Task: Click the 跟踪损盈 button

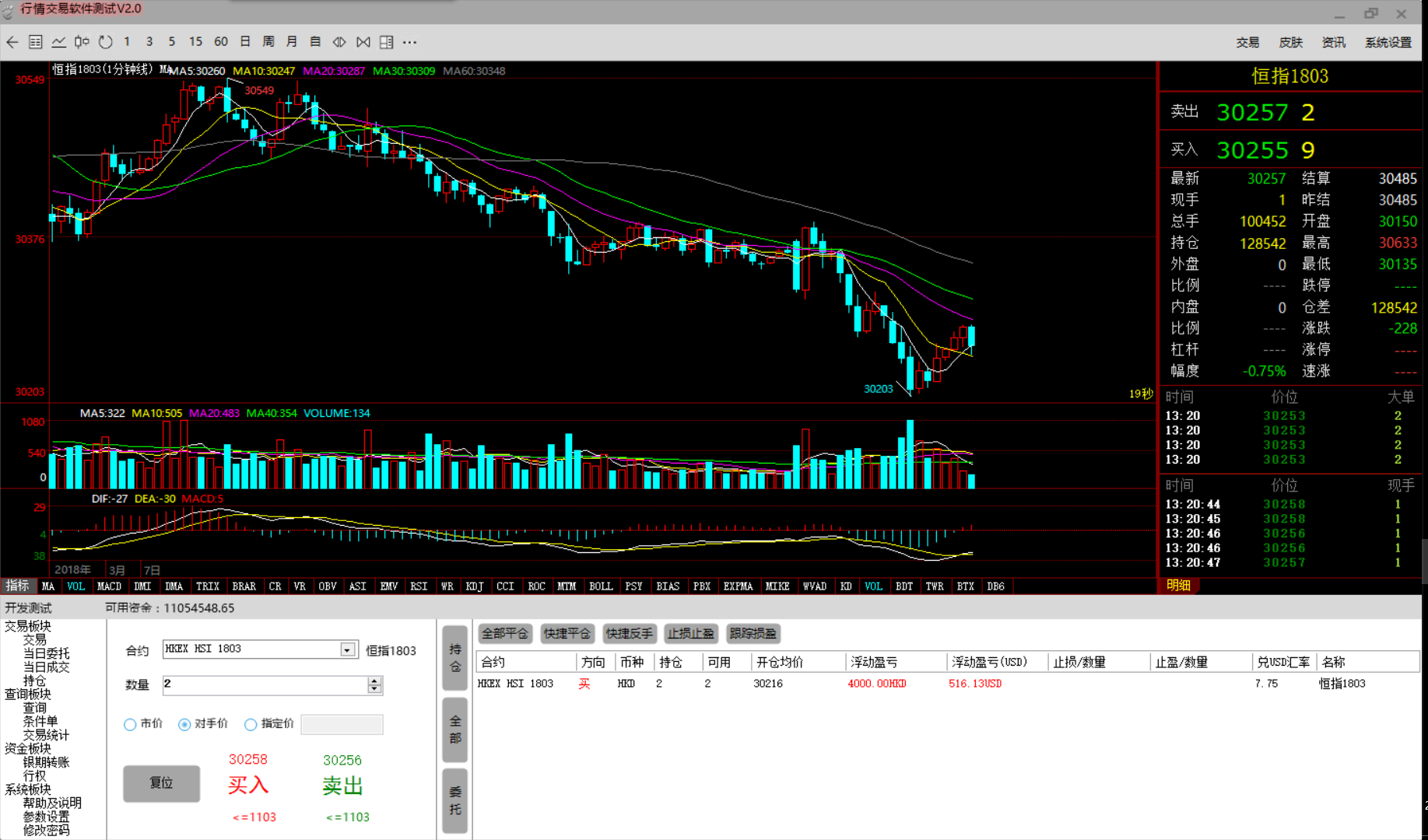Action: [x=753, y=634]
